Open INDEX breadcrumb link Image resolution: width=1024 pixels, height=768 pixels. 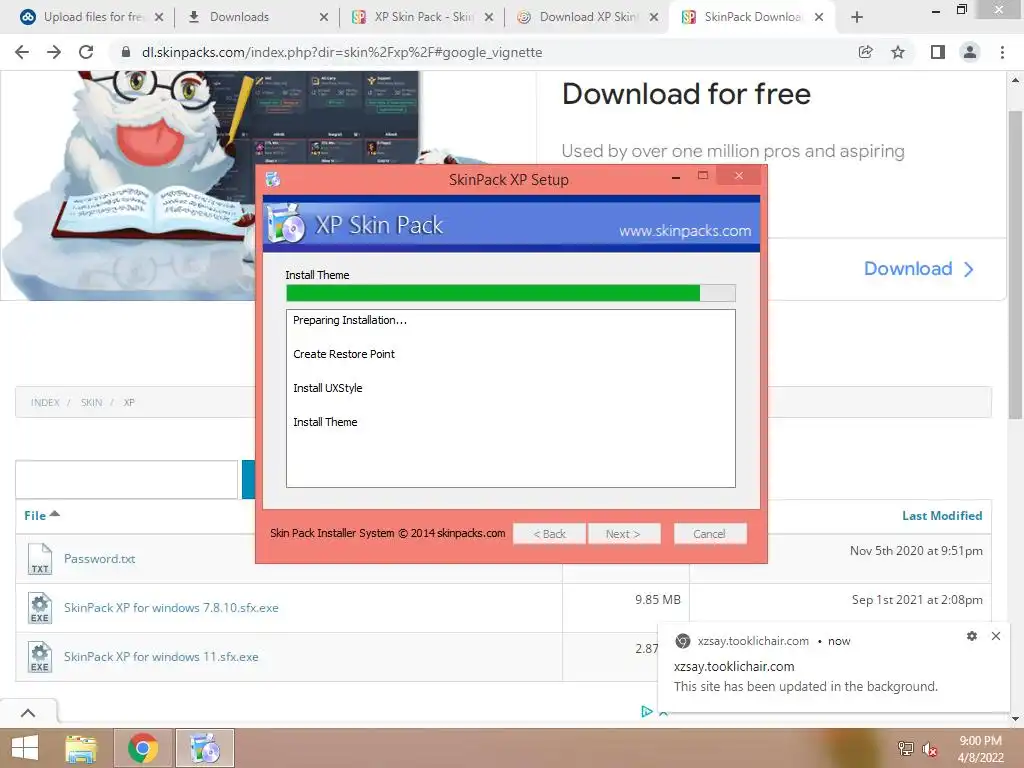(x=45, y=402)
